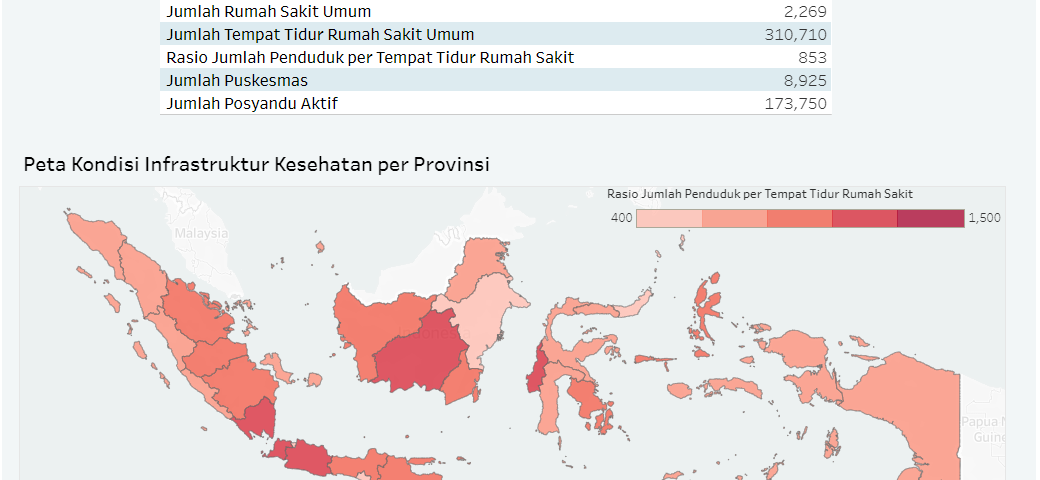Click the middle legend color swatch

click(x=800, y=219)
